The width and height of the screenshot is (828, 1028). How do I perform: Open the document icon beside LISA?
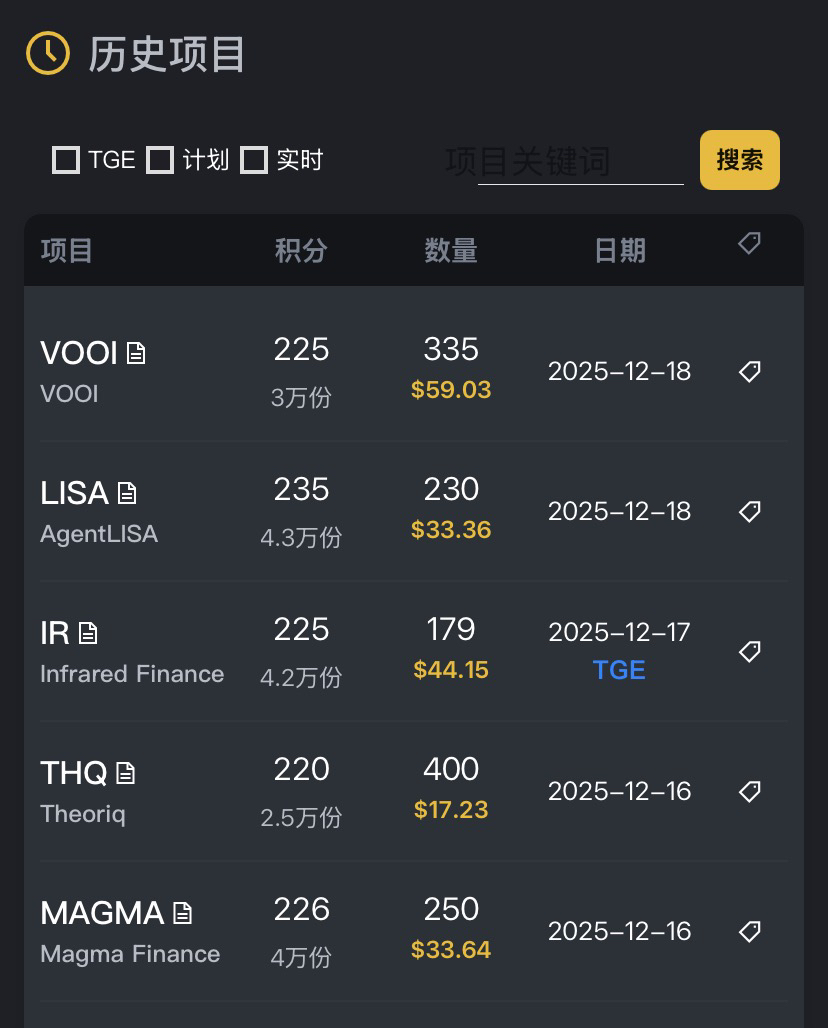(127, 493)
